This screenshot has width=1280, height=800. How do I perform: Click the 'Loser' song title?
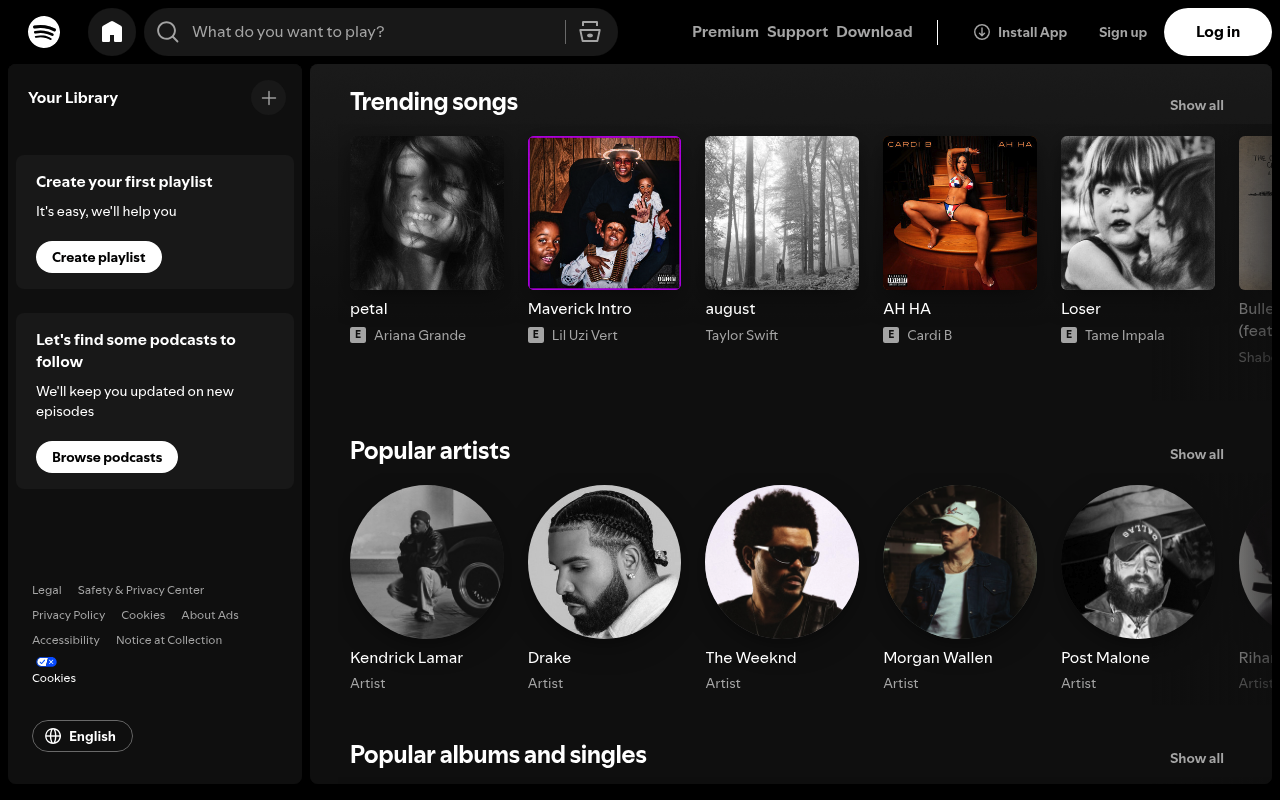tap(1081, 309)
